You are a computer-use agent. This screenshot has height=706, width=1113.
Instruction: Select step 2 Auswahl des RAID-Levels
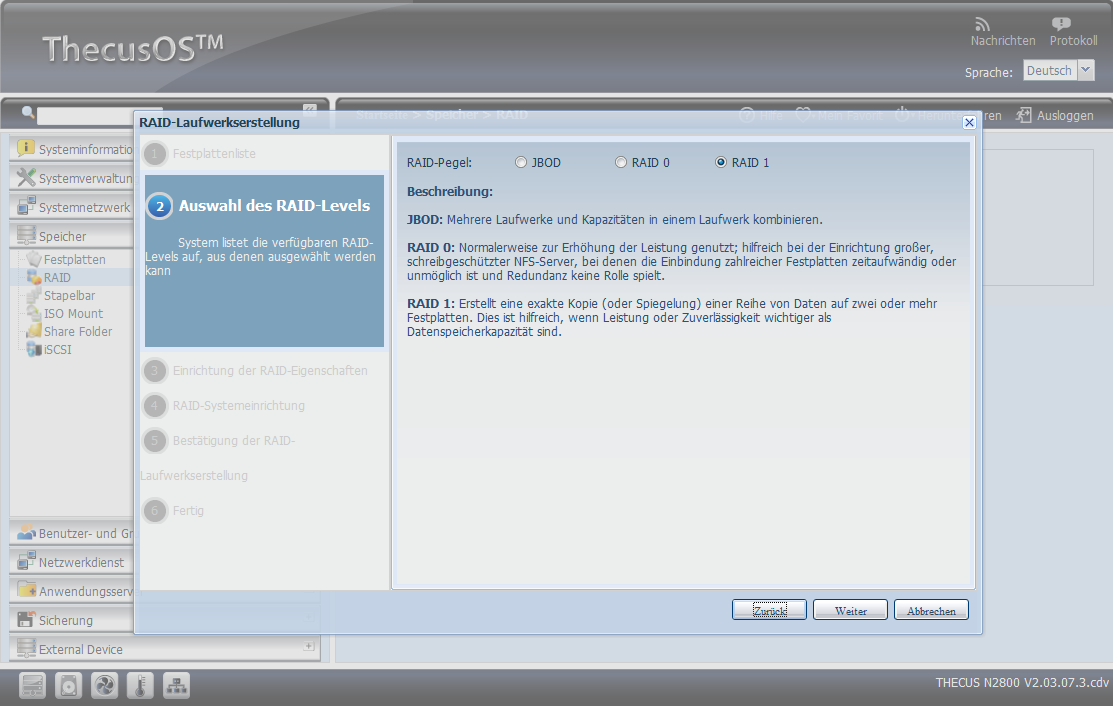tap(264, 261)
